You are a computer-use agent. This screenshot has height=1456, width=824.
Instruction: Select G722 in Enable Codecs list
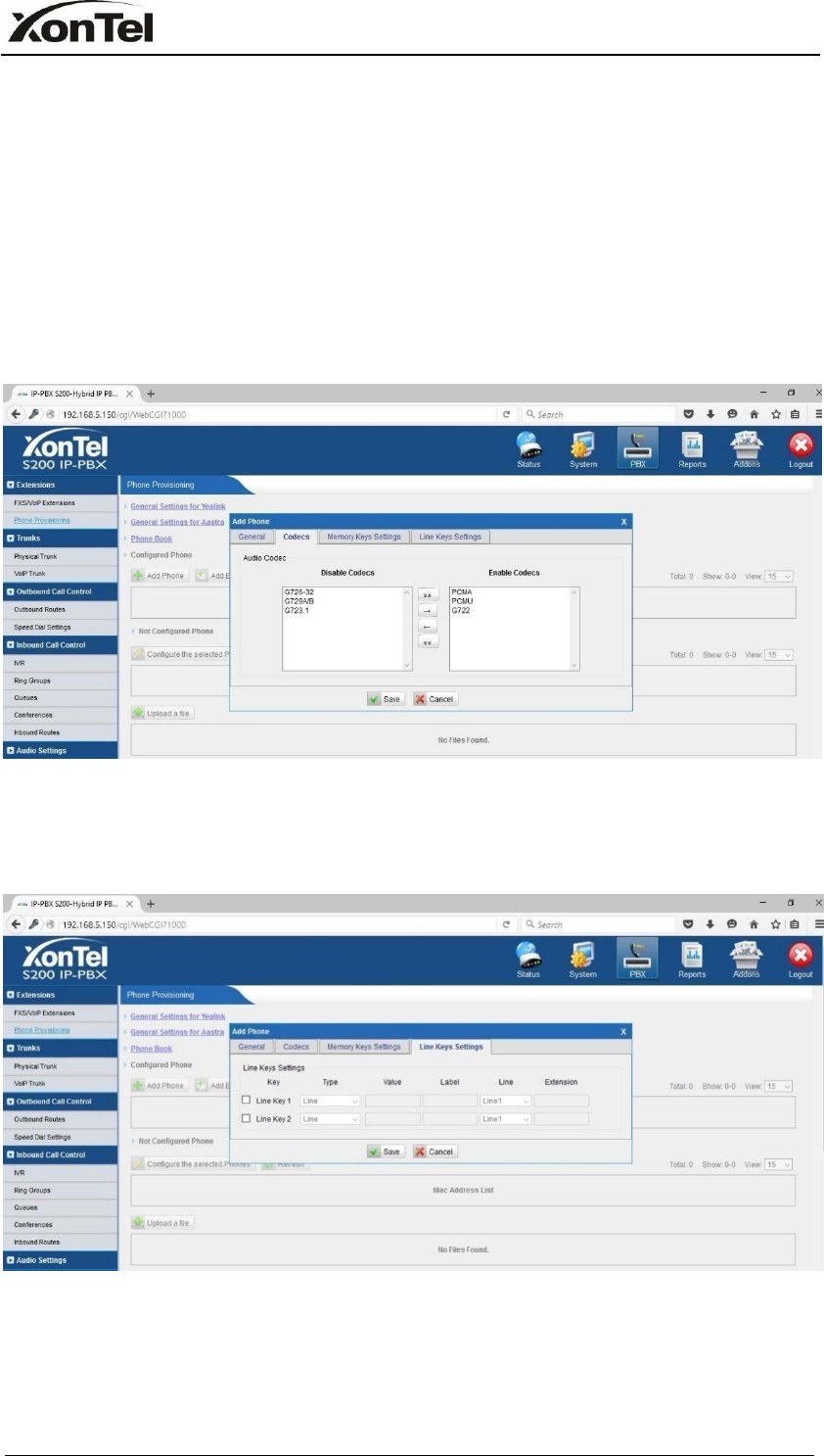click(x=461, y=610)
